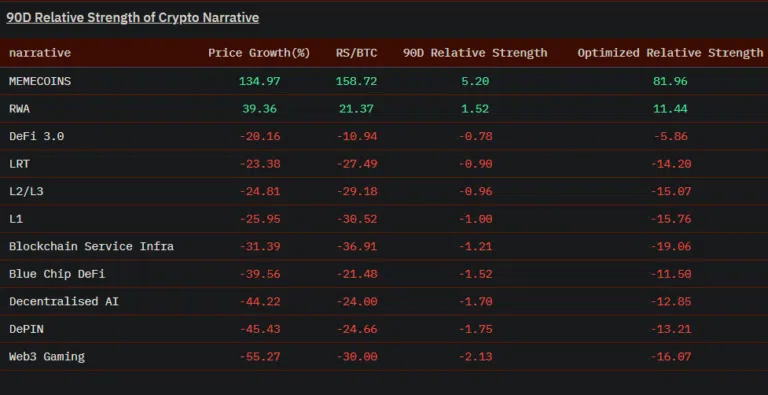Click DePIN optimized value -13.21

pos(671,329)
